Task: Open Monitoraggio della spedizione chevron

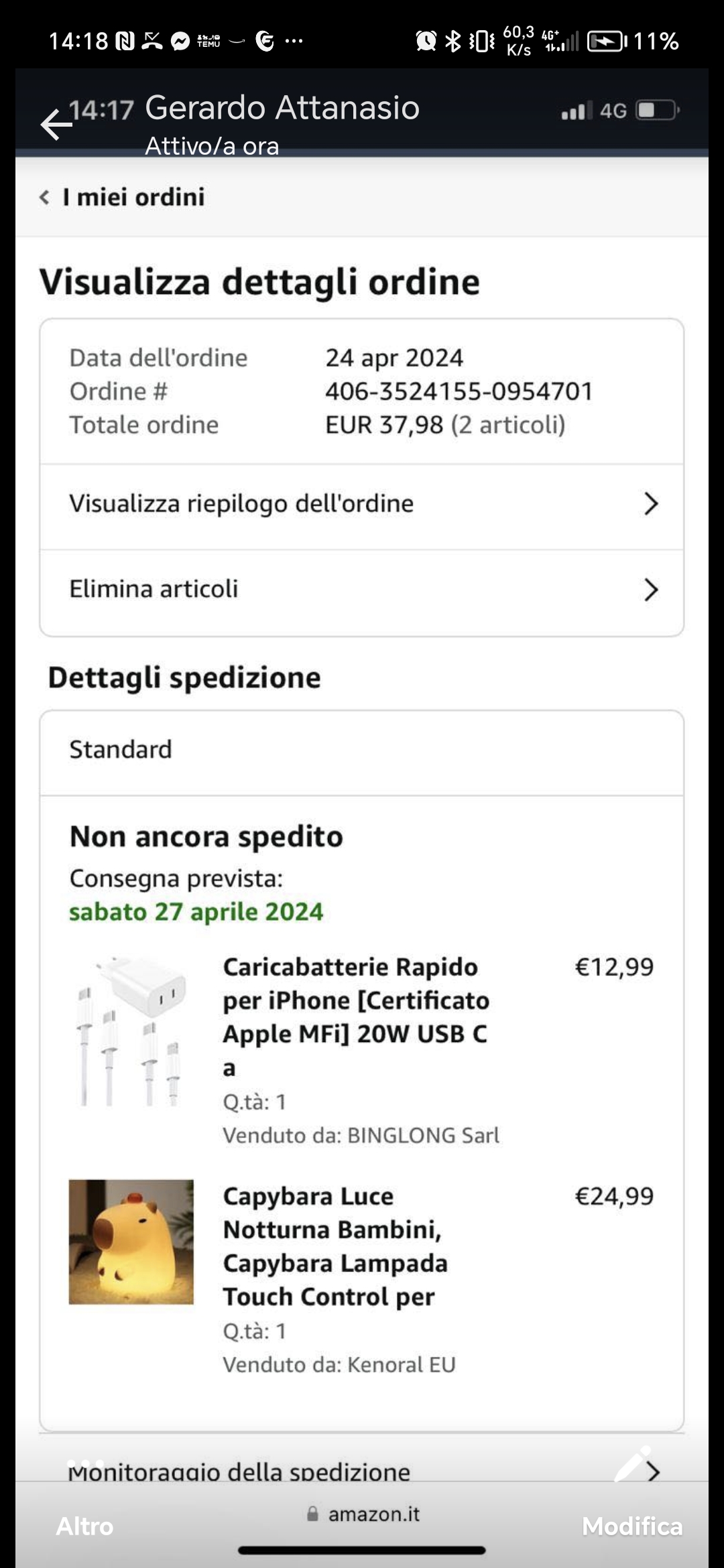Action: click(x=654, y=1472)
